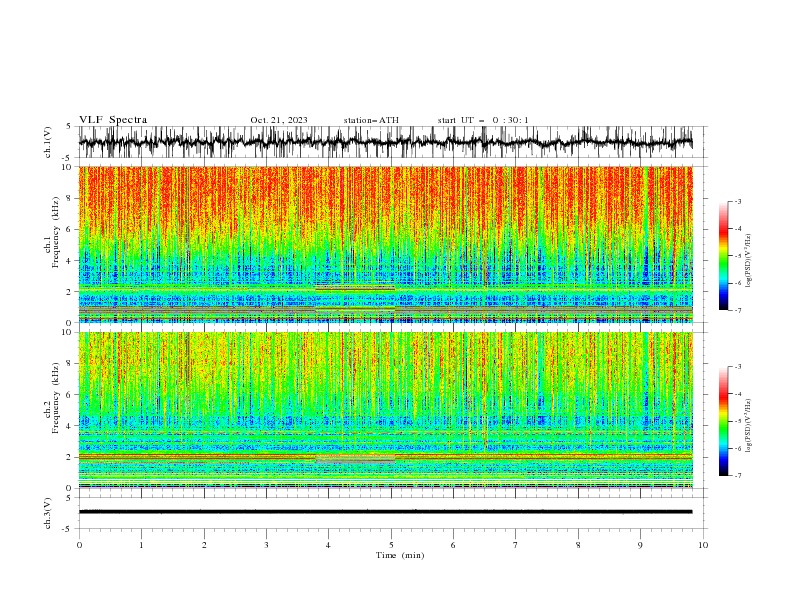Click time axis tick label "10"
This screenshot has width=792, height=612.
pos(703,545)
